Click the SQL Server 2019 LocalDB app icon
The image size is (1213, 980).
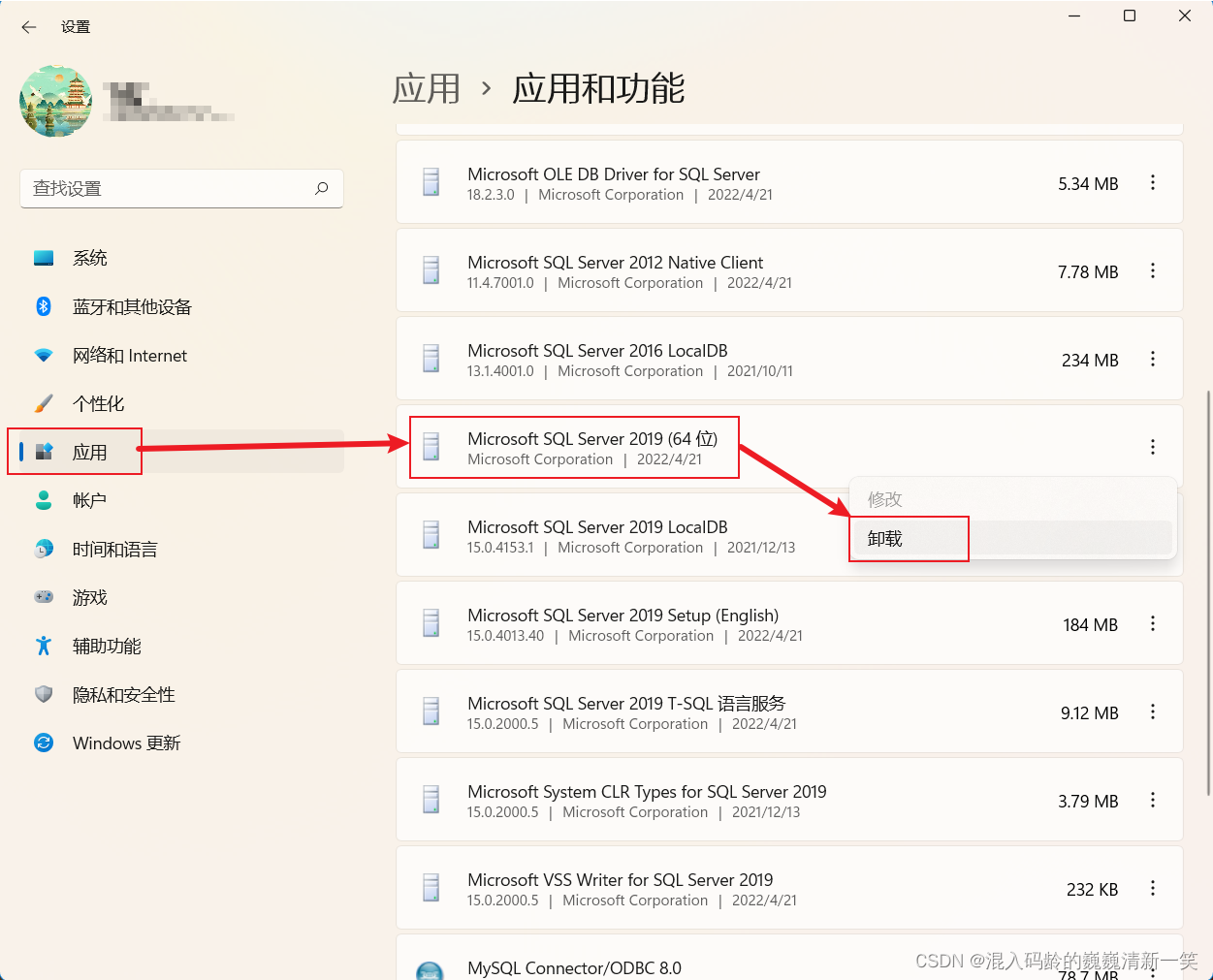coord(431,535)
